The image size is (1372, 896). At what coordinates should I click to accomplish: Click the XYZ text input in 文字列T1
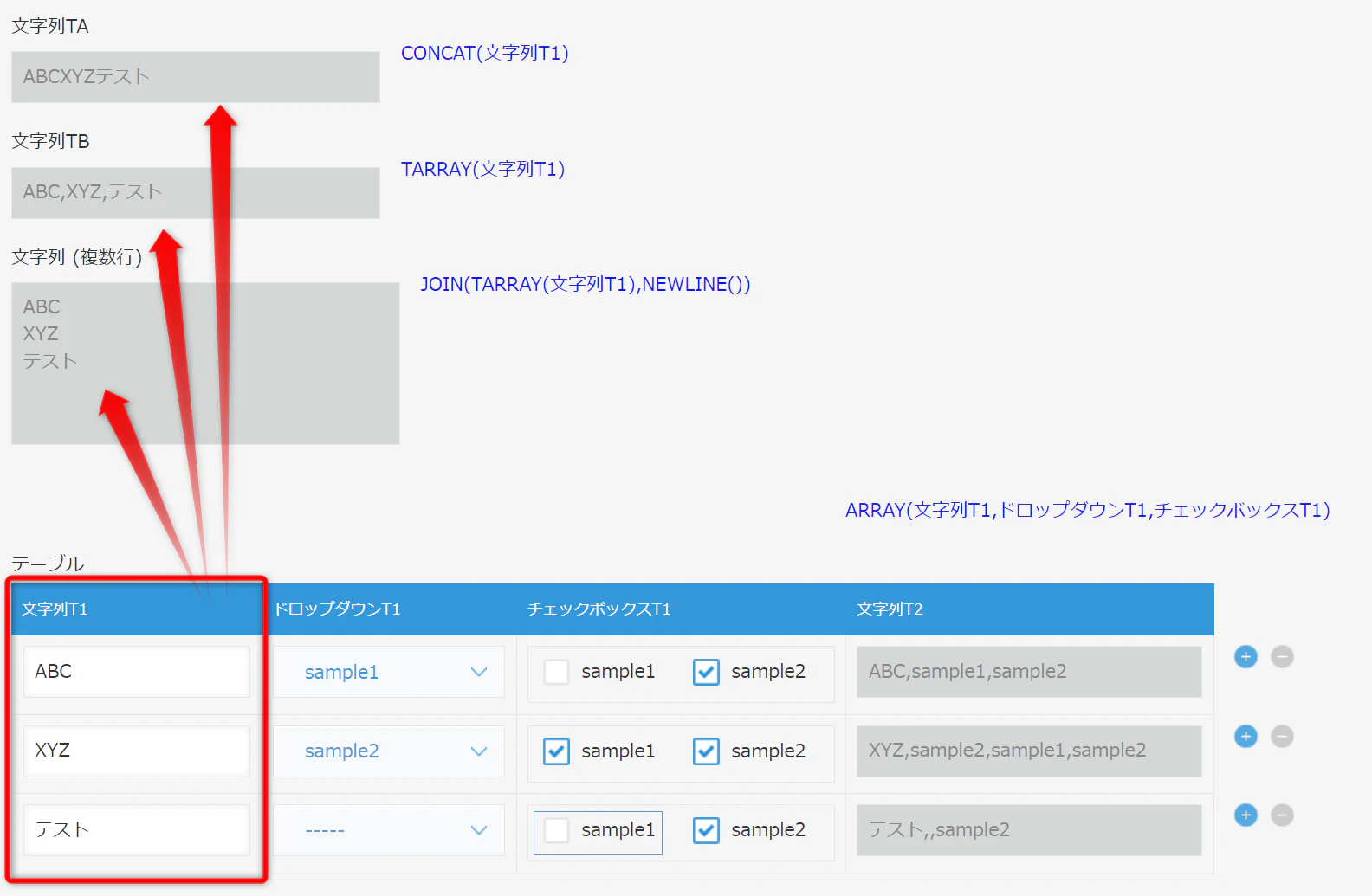(x=137, y=751)
